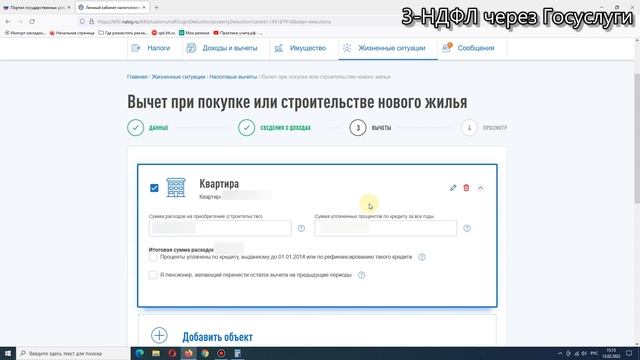Image resolution: width=640 pixels, height=360 pixels.
Task: Open Chrome from the taskbar
Action: (205, 353)
